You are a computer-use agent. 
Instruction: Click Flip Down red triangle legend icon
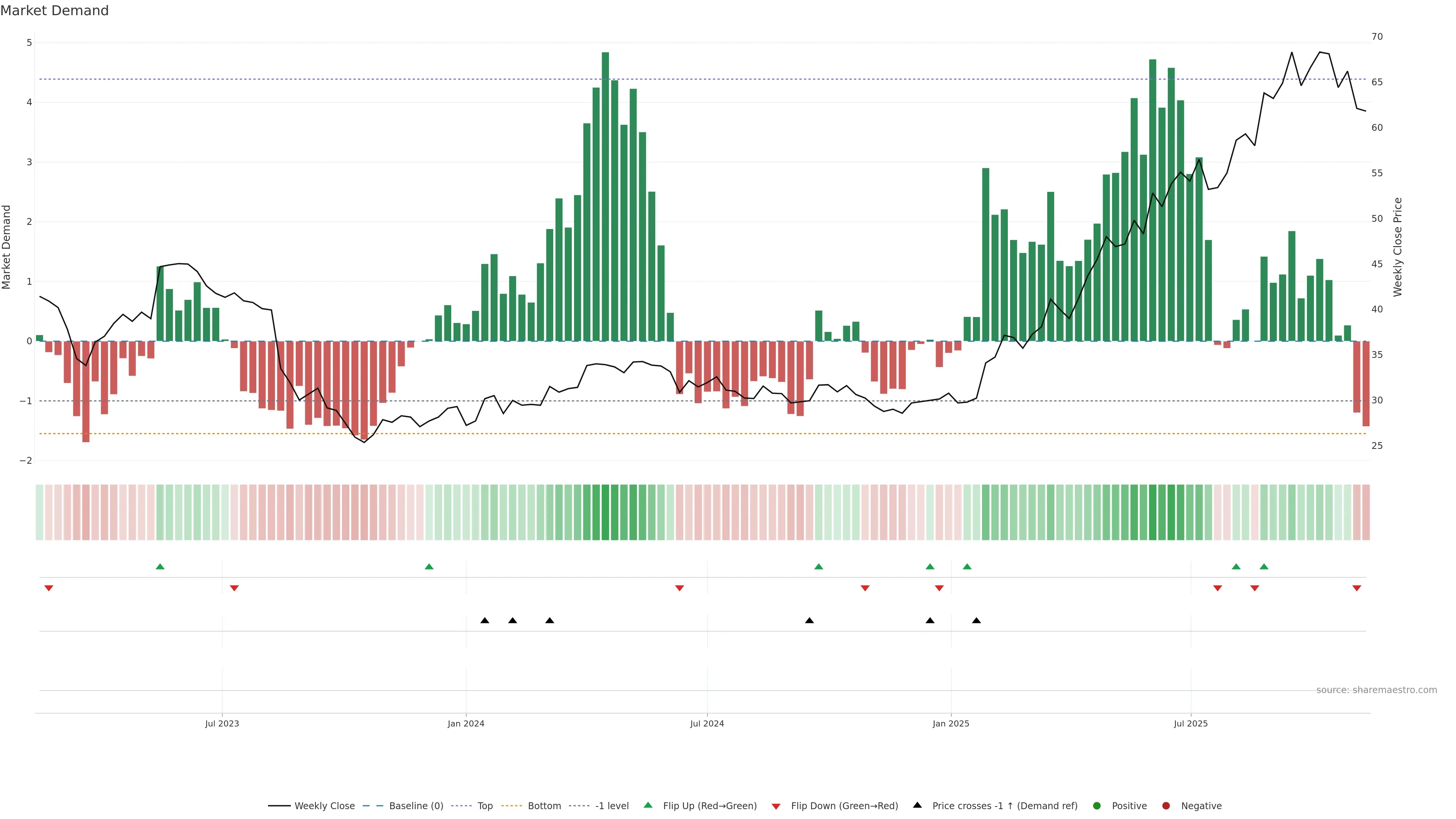(776, 806)
